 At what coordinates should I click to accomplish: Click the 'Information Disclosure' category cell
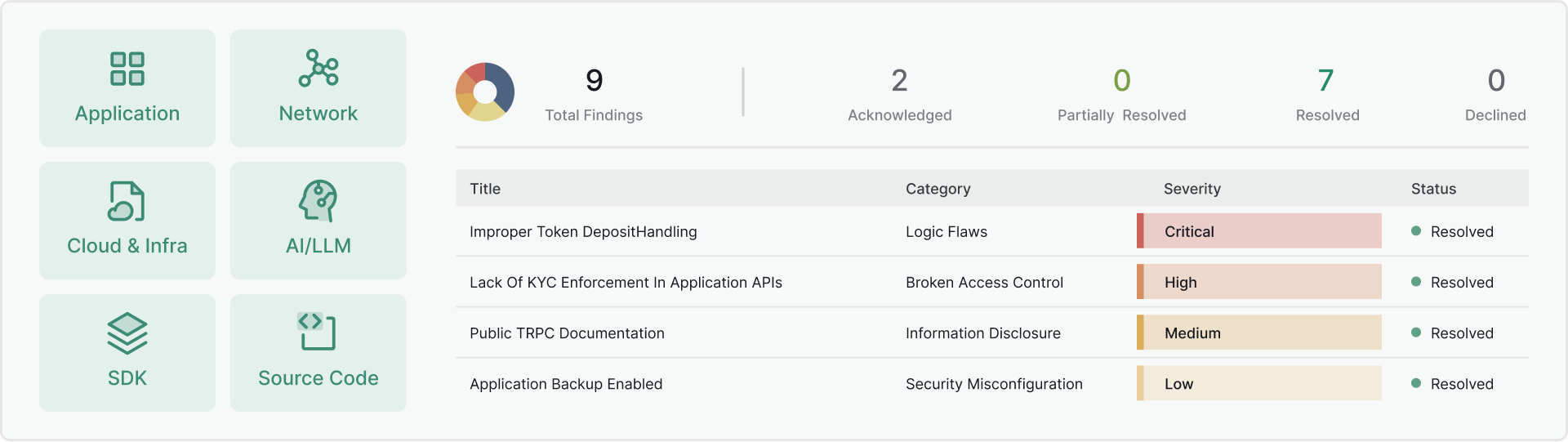click(983, 333)
